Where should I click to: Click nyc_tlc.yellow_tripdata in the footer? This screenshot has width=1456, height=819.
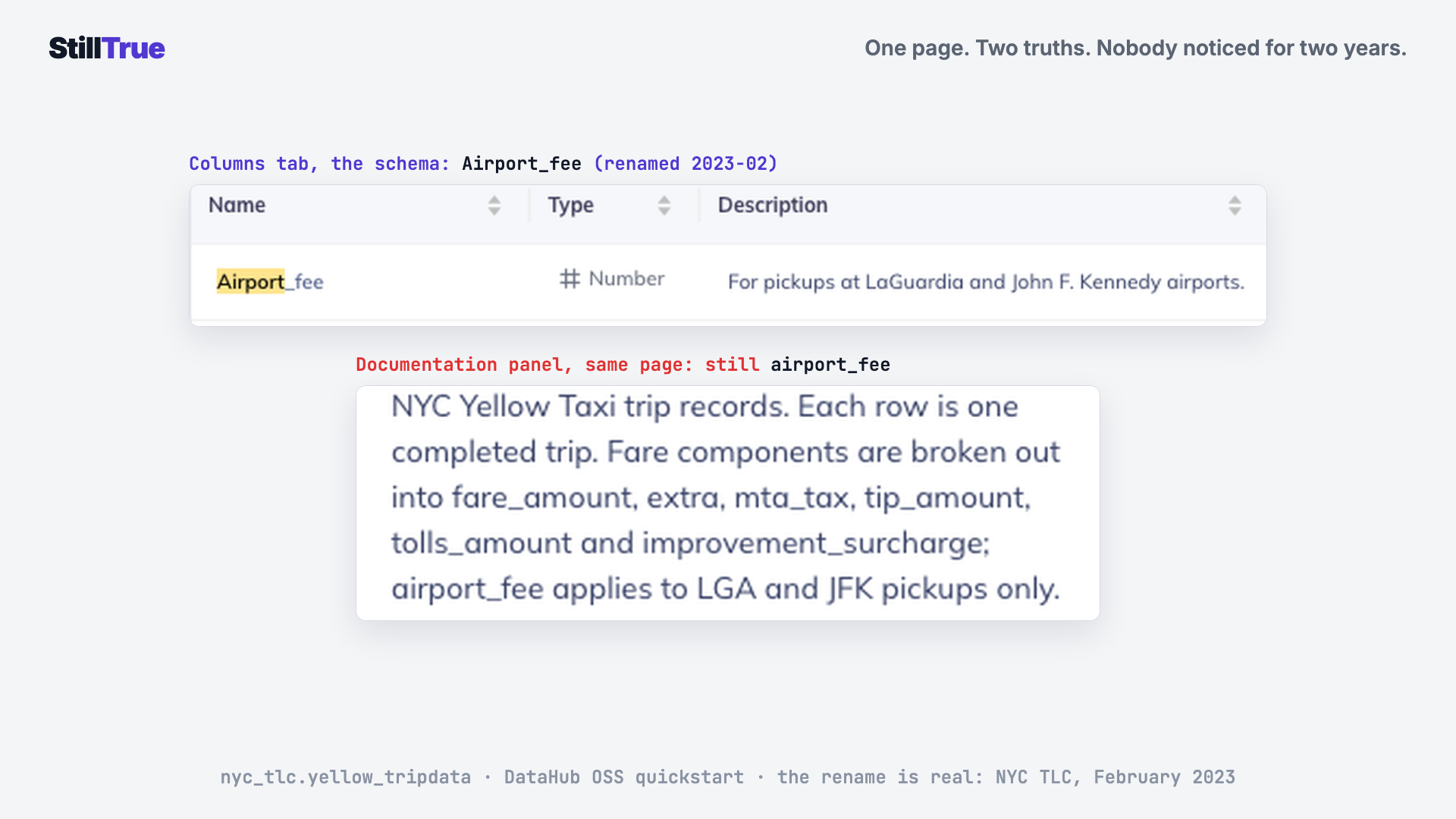point(345,777)
